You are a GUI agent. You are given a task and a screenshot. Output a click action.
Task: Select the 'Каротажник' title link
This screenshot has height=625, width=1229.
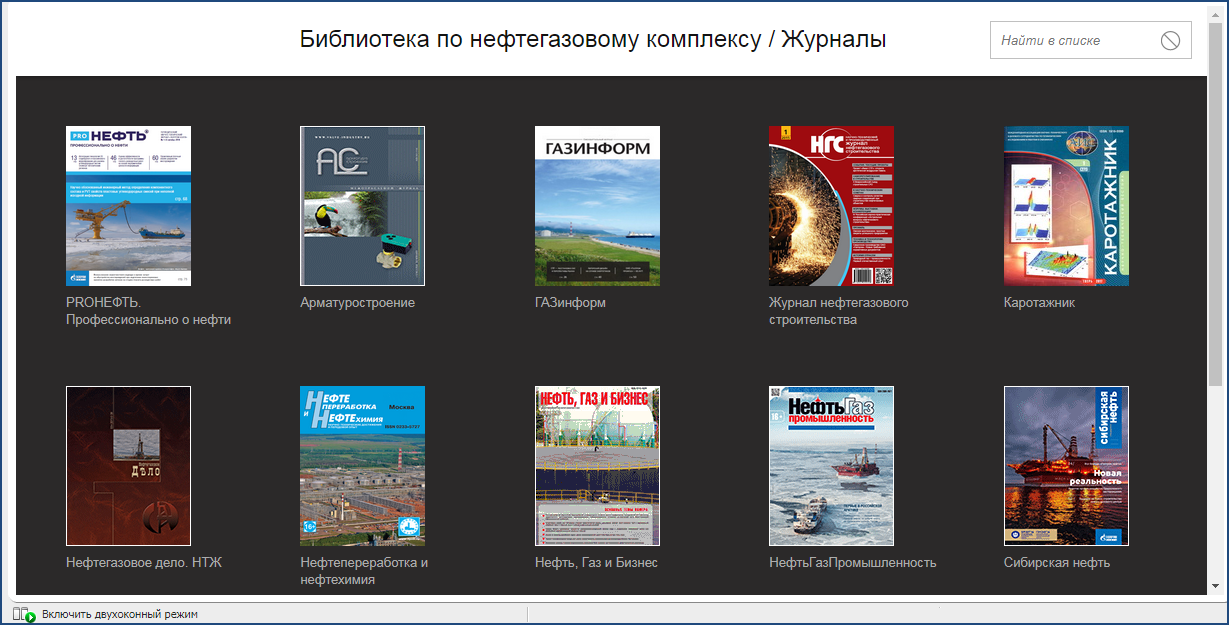coord(1039,302)
